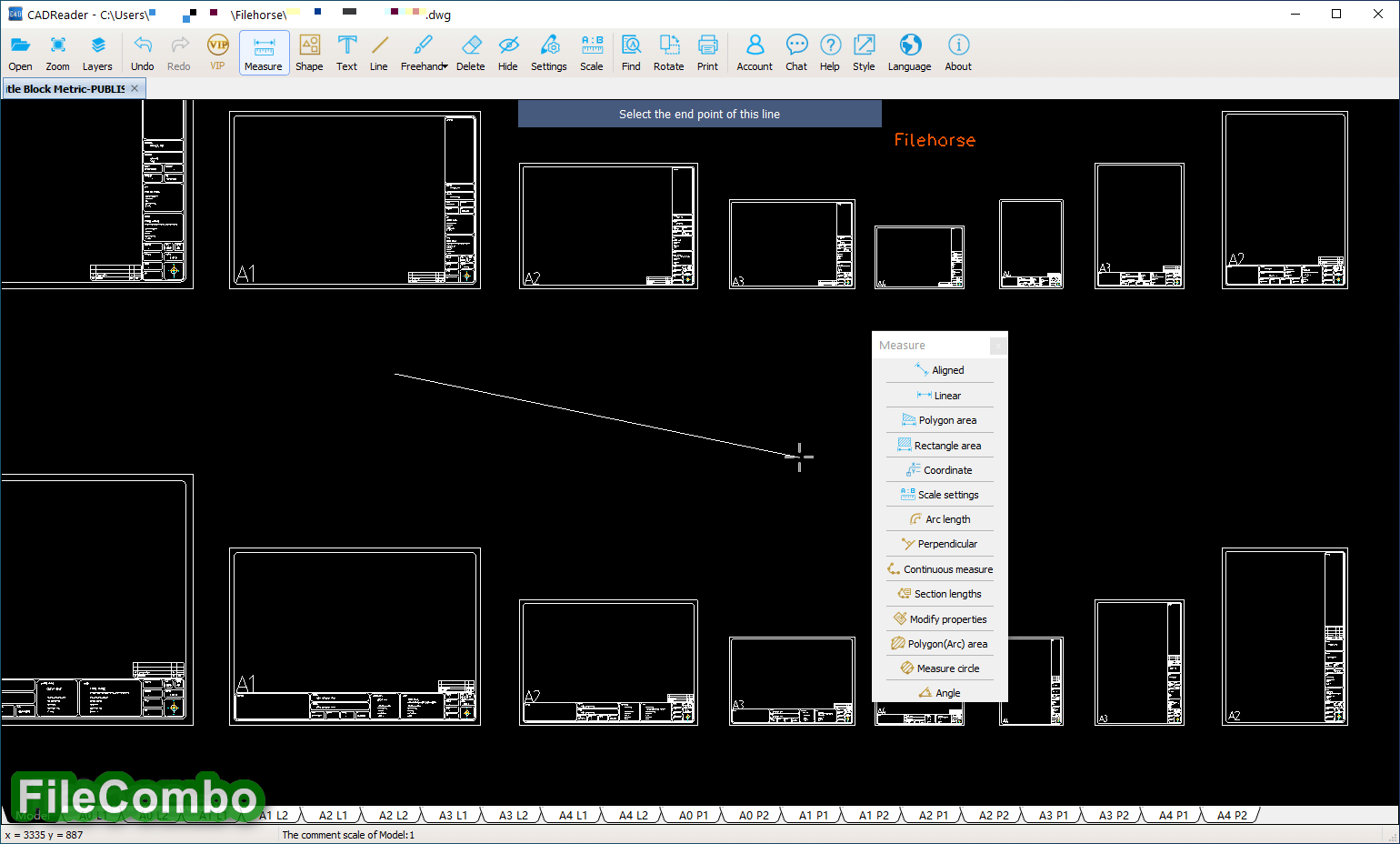The height and width of the screenshot is (844, 1400).
Task: Undo the last action
Action: pyautogui.click(x=142, y=53)
